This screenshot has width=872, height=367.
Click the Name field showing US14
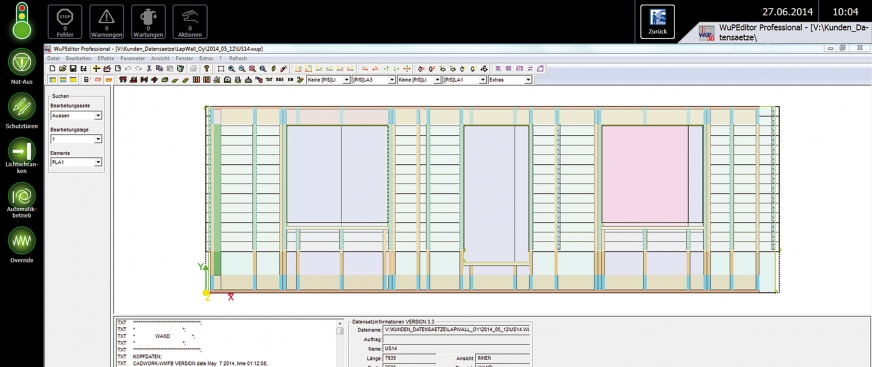(456, 348)
